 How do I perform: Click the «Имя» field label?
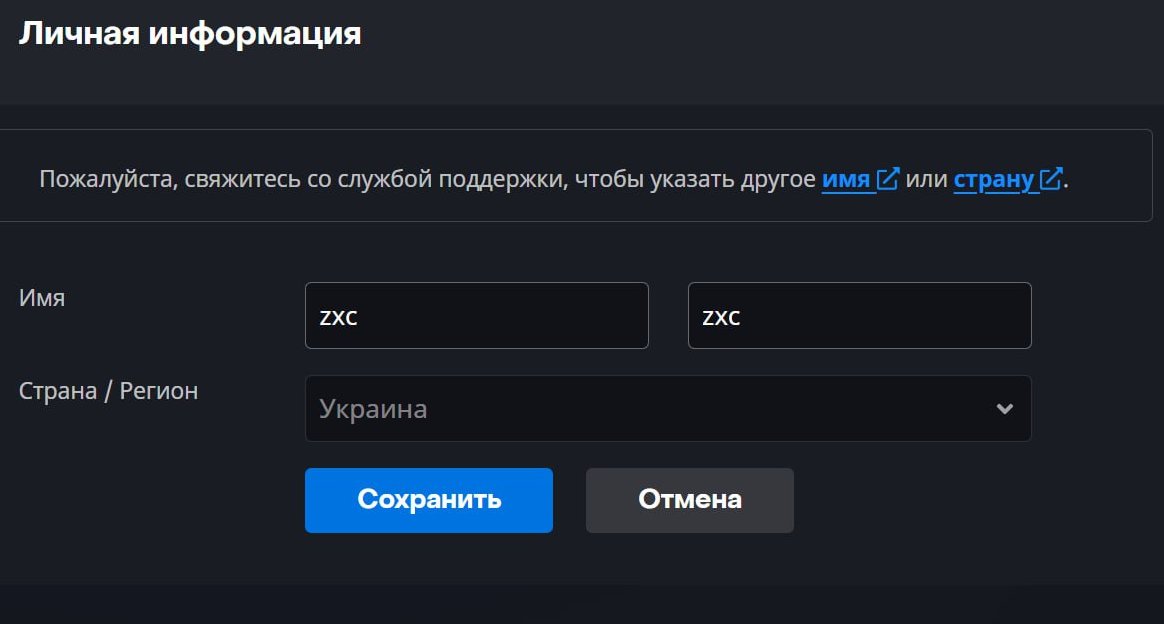pos(42,298)
